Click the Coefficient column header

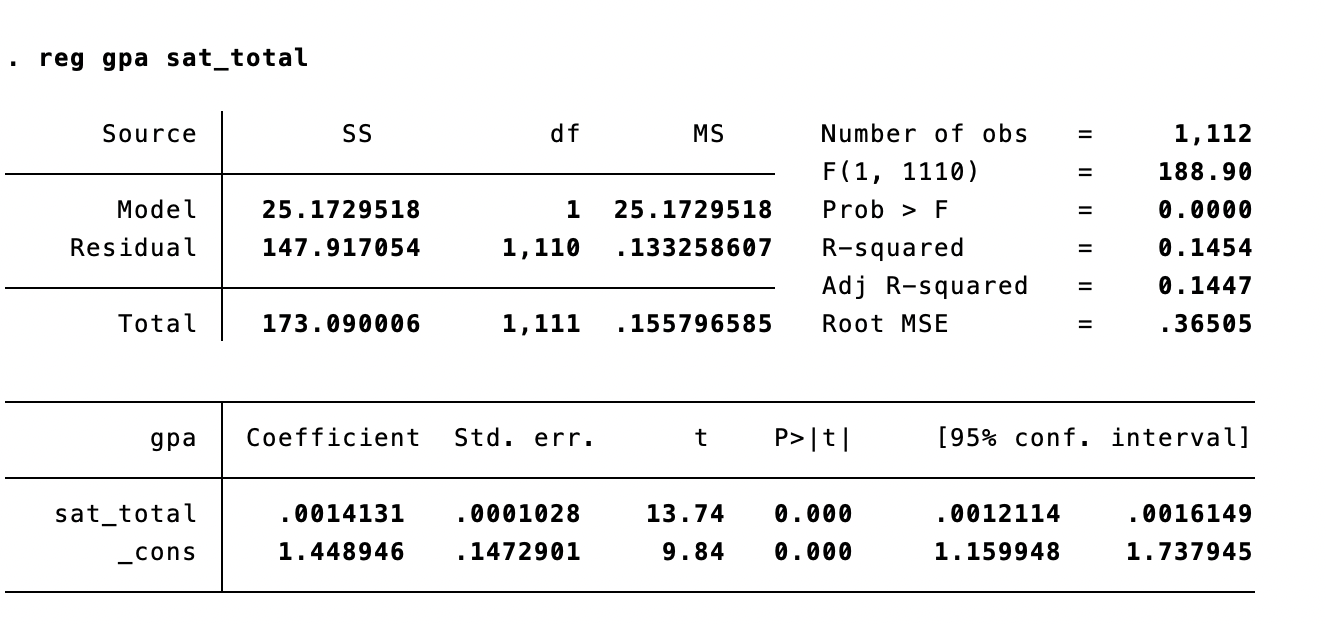coord(333,438)
